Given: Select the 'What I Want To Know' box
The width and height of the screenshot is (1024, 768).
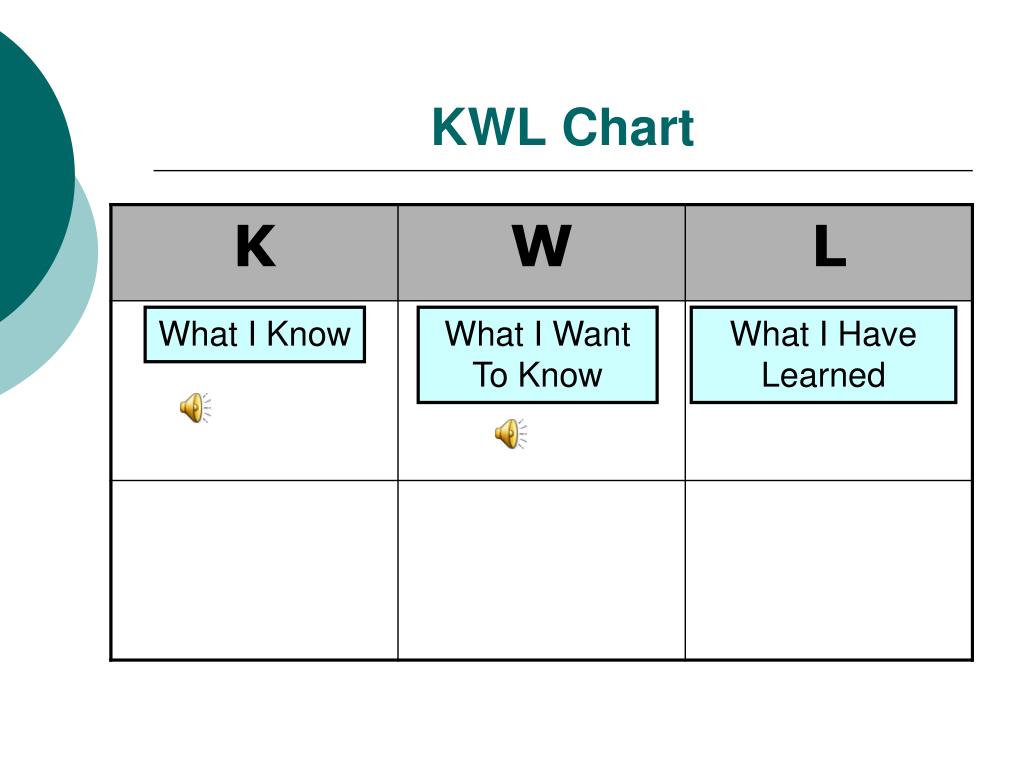Looking at the screenshot, I should [x=537, y=355].
